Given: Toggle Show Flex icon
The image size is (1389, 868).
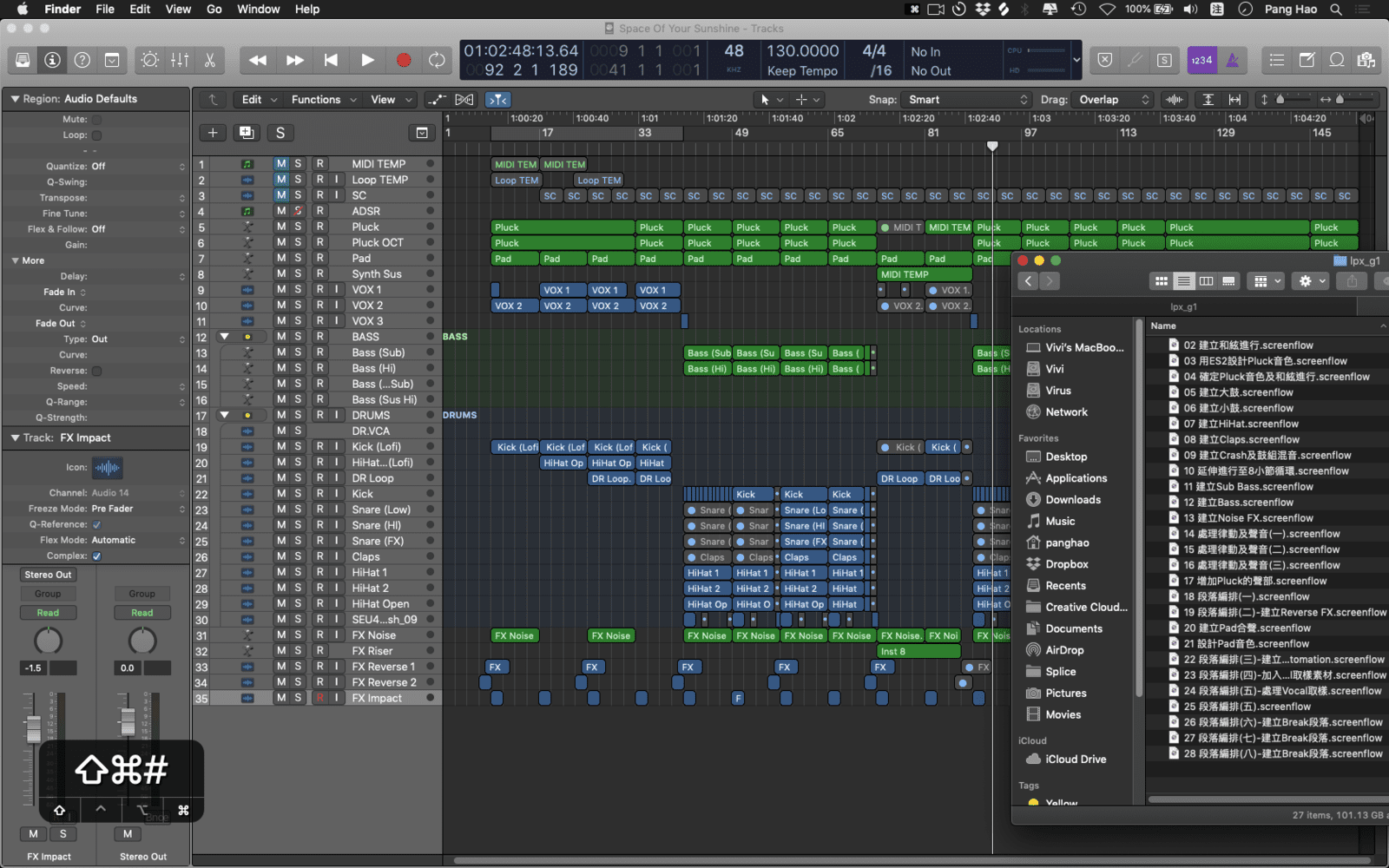Looking at the screenshot, I should coord(464,100).
